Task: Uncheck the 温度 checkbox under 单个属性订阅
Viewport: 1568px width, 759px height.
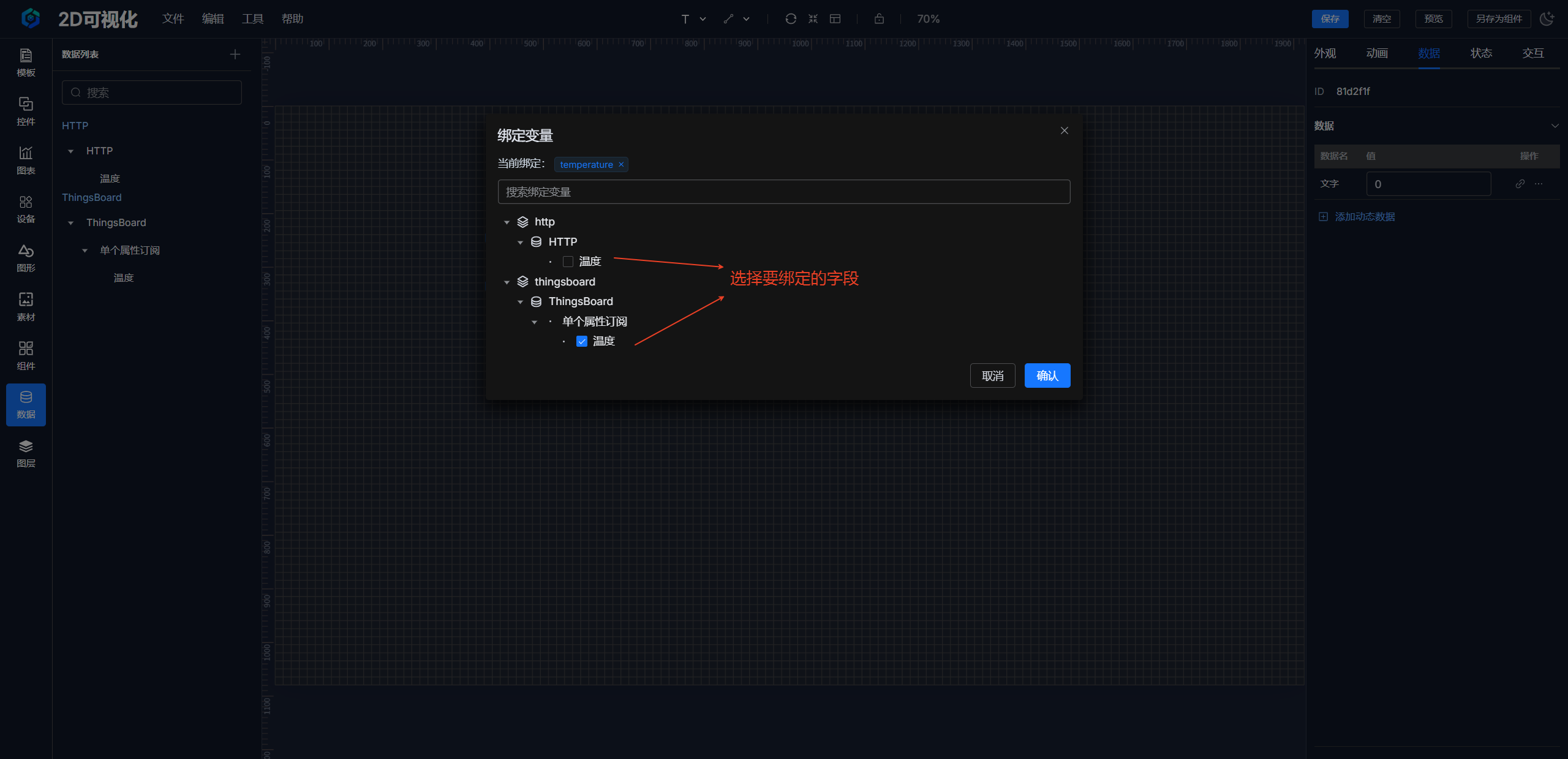Action: coord(582,341)
